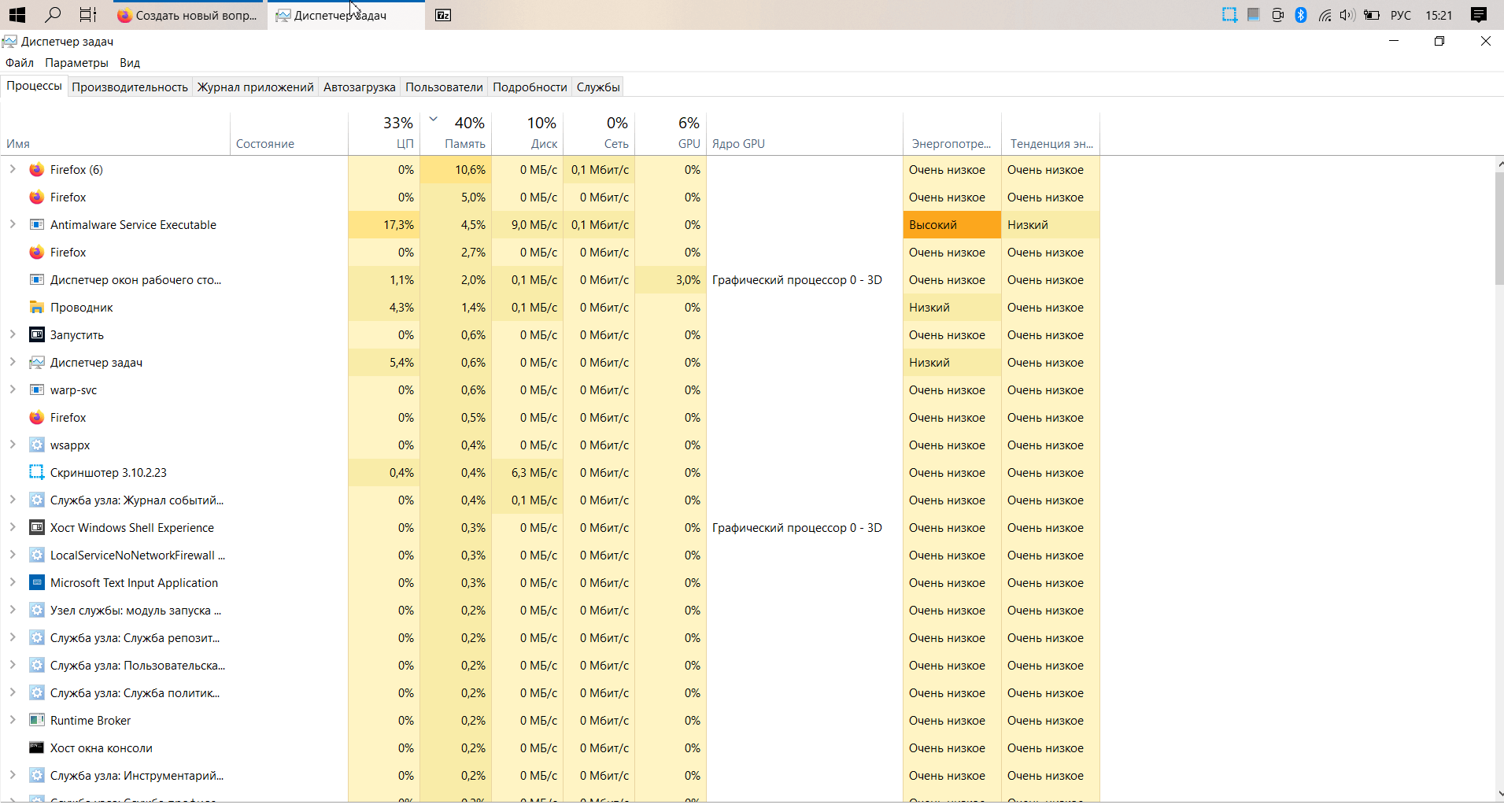Click the warp-svc process icon
This screenshot has height=812, width=1504.
(36, 390)
